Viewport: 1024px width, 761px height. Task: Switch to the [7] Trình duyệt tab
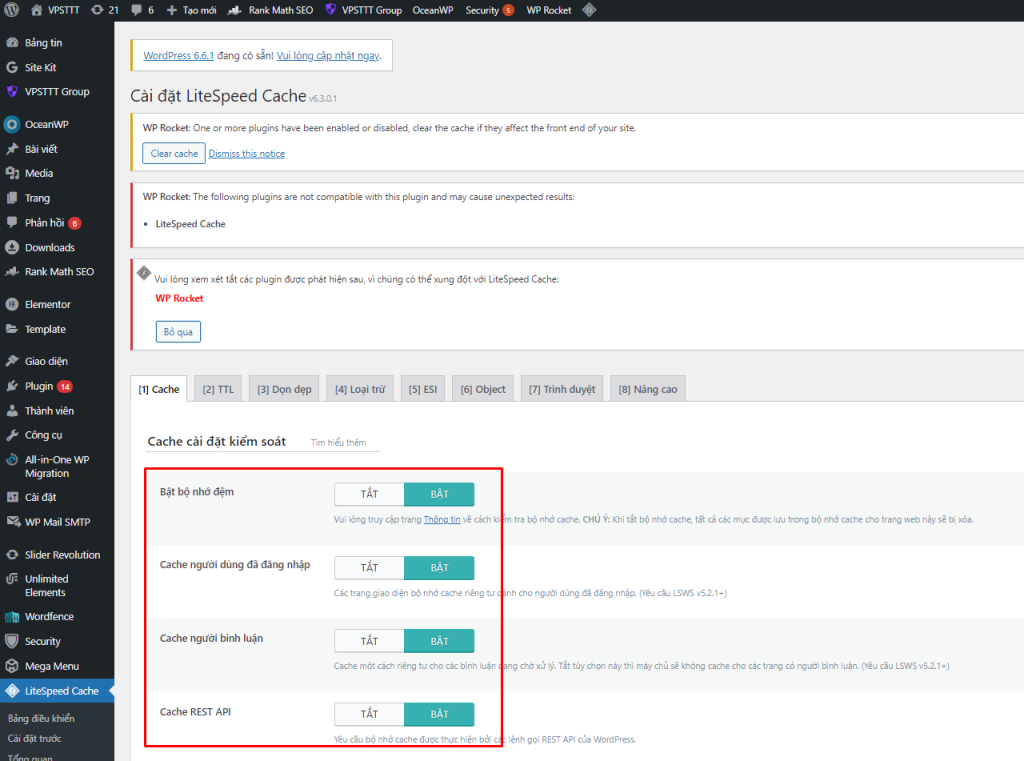(x=562, y=389)
